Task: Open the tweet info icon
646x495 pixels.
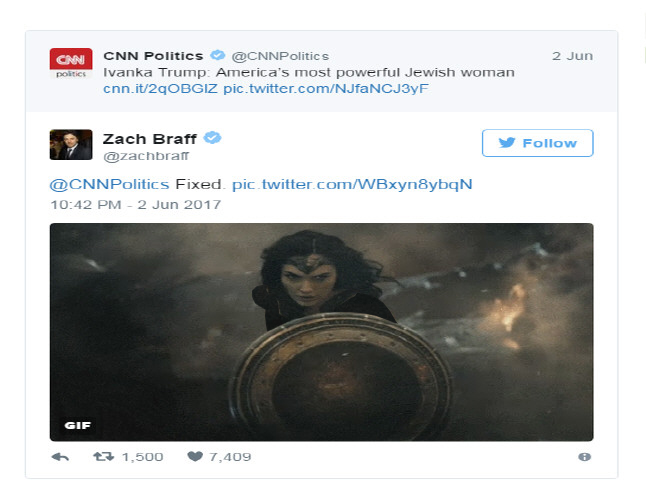Action: pyautogui.click(x=584, y=457)
